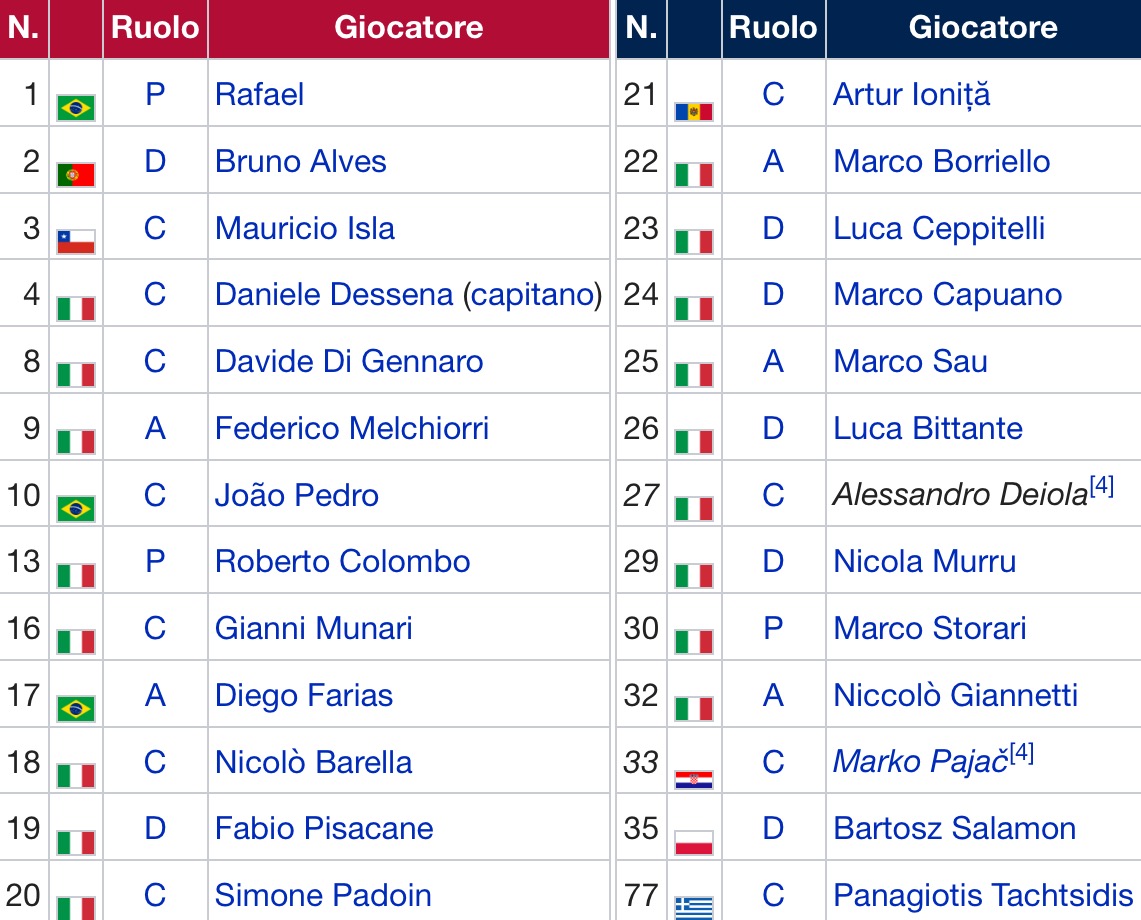Open the Federico Melchiorri link
1141x920 pixels.
[x=352, y=428]
